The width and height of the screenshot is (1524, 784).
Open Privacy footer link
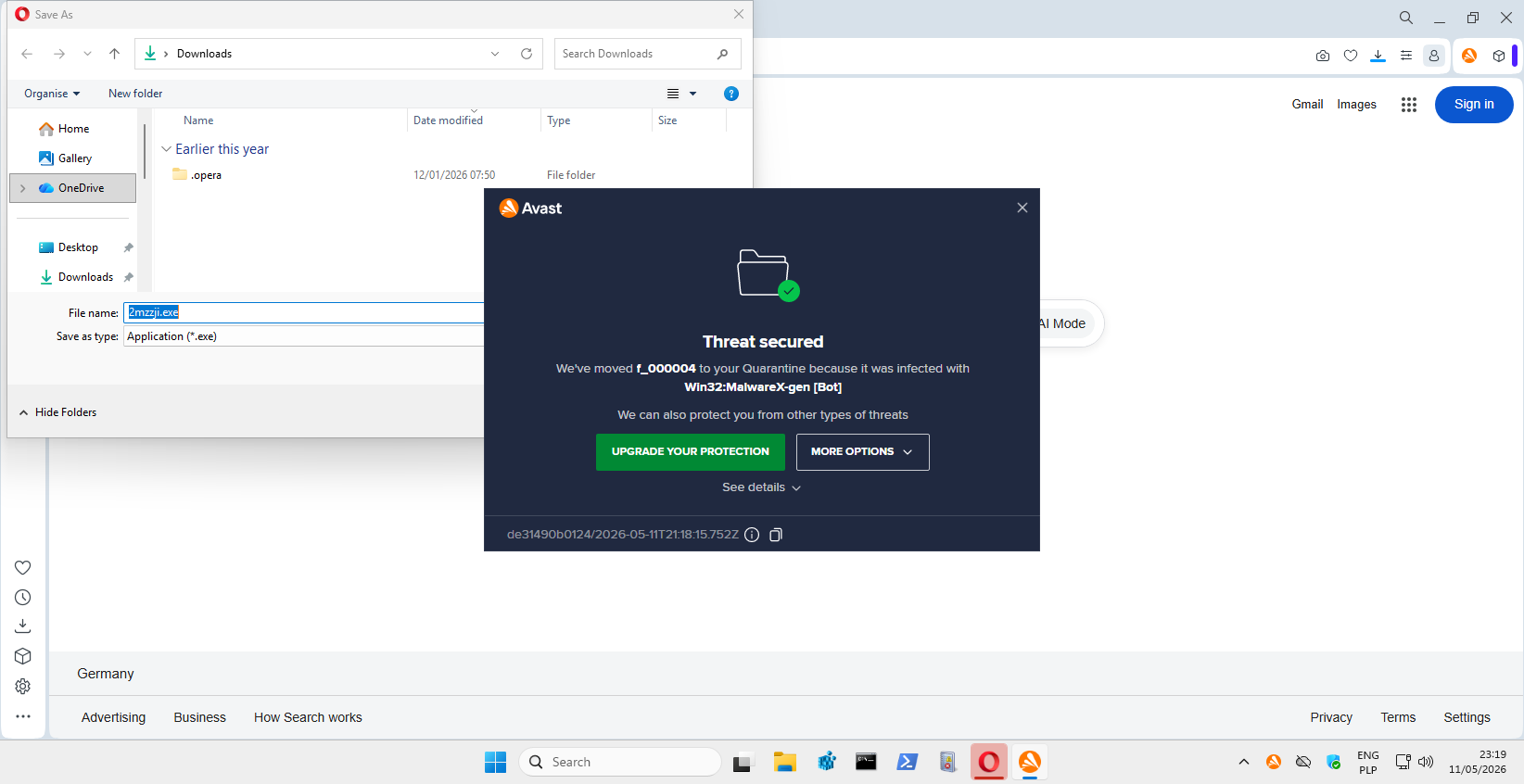point(1331,717)
